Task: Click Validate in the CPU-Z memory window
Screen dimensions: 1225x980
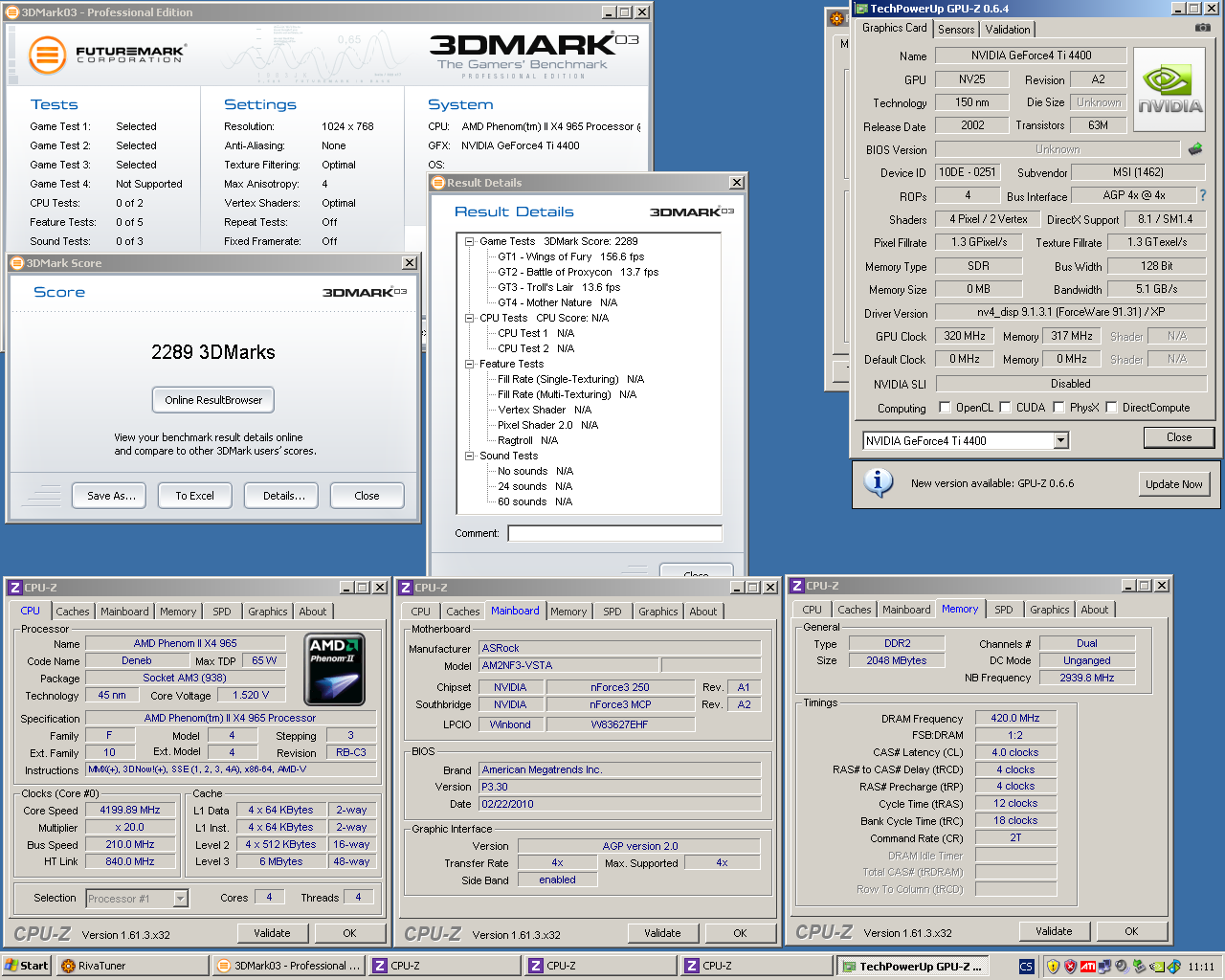Action: tap(1054, 931)
